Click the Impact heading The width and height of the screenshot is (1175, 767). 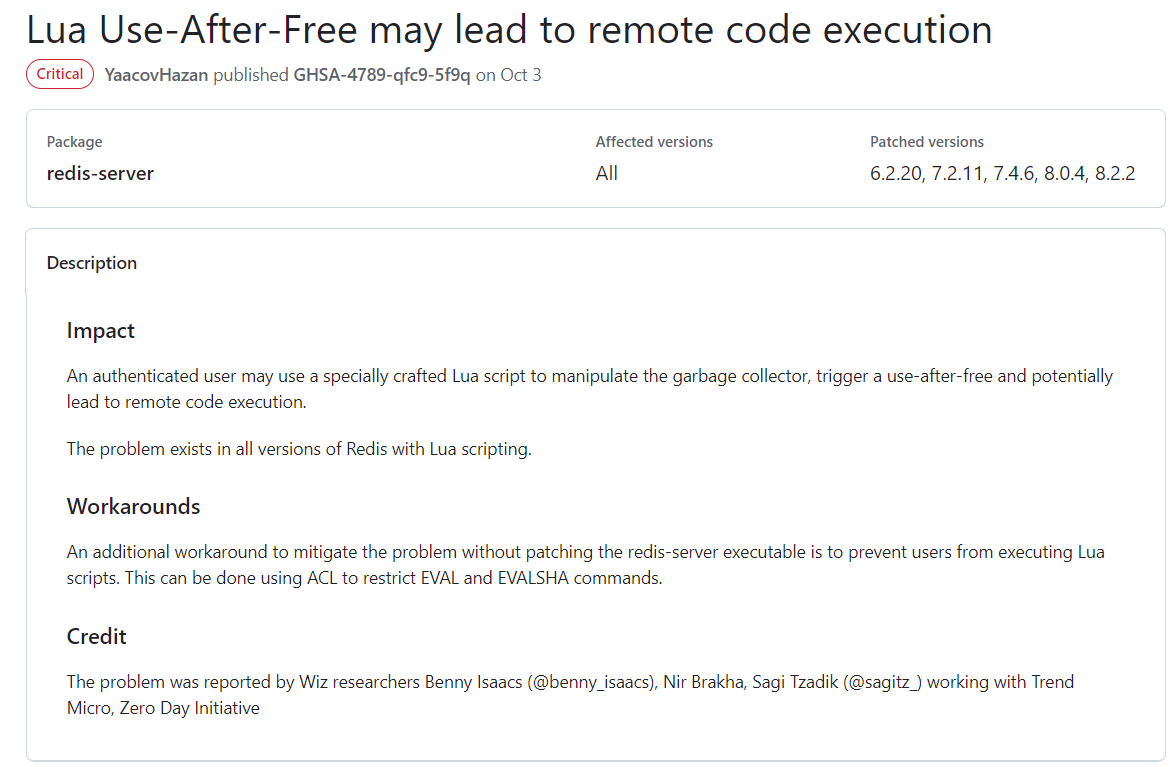[100, 330]
